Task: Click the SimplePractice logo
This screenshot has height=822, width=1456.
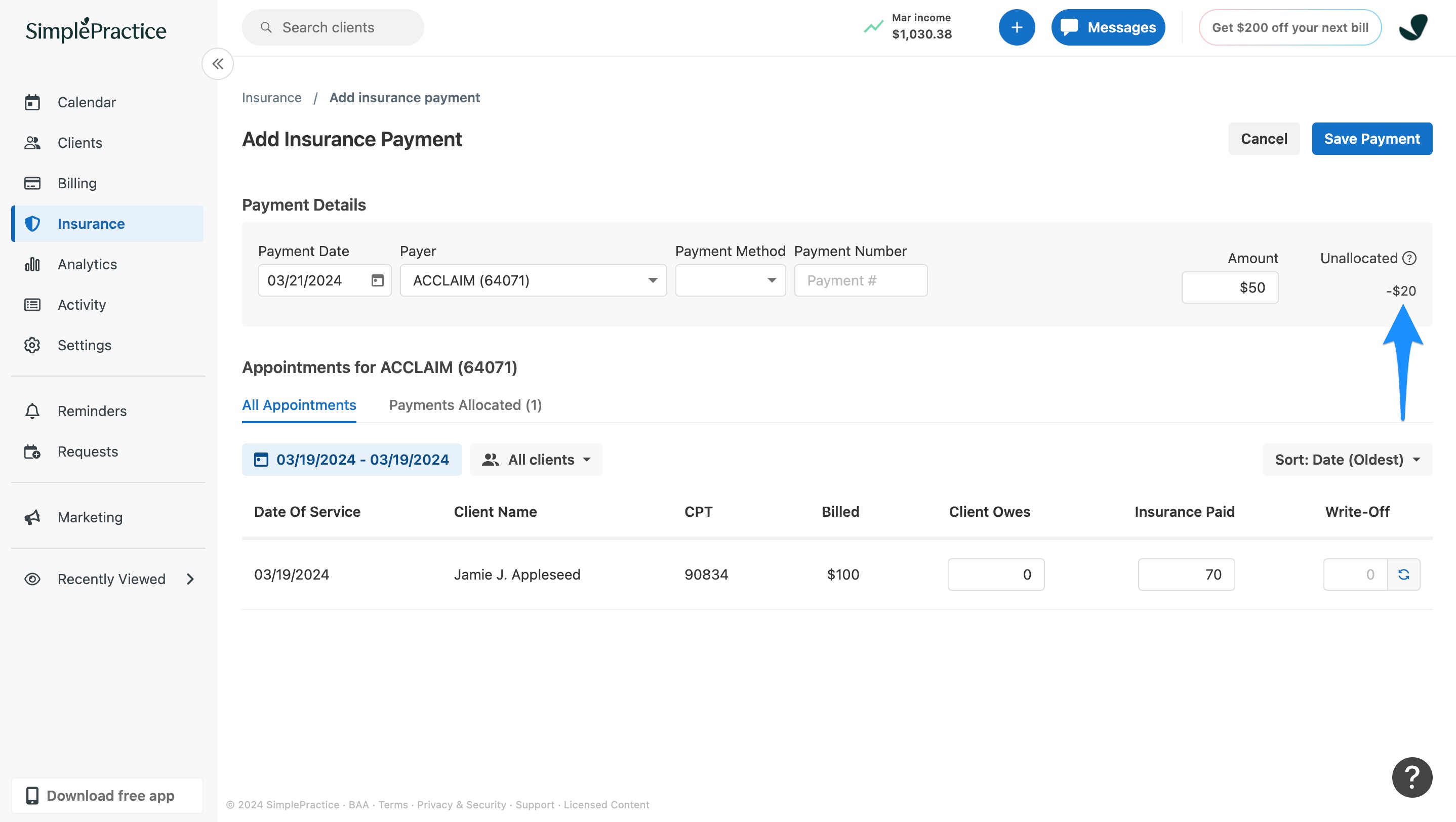Action: pyautogui.click(x=96, y=29)
